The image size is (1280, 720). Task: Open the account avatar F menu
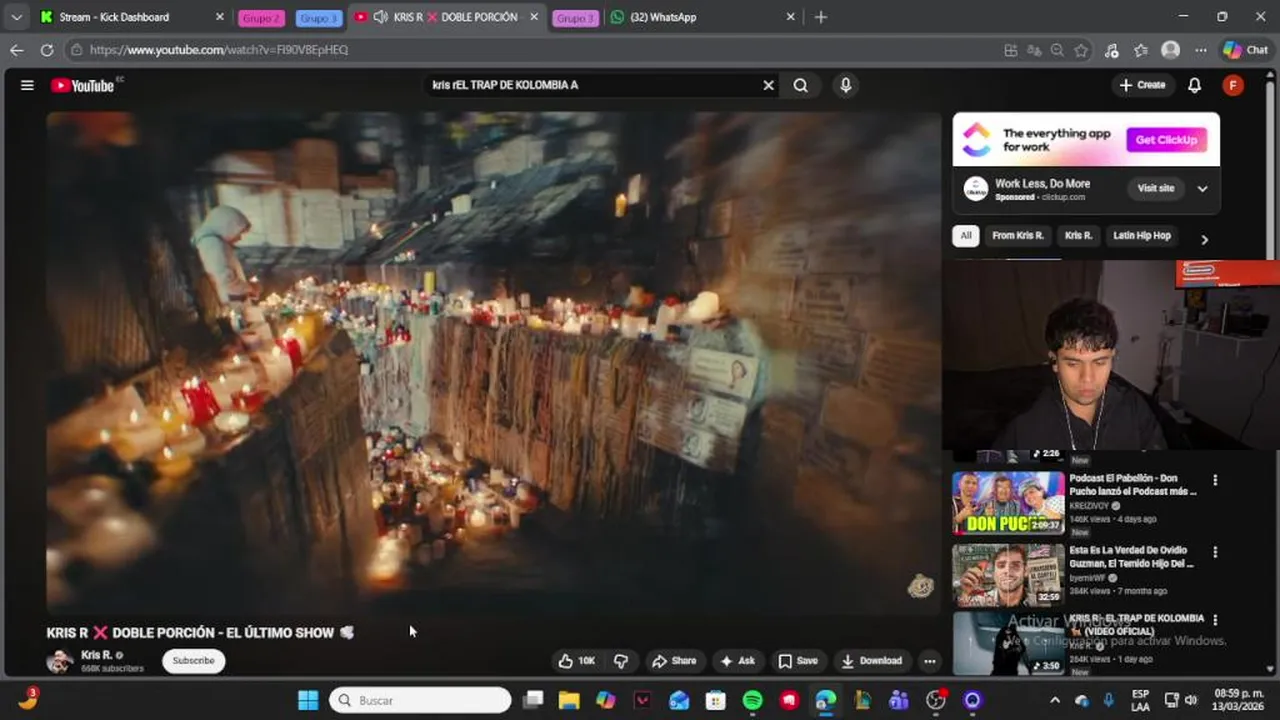(1233, 85)
